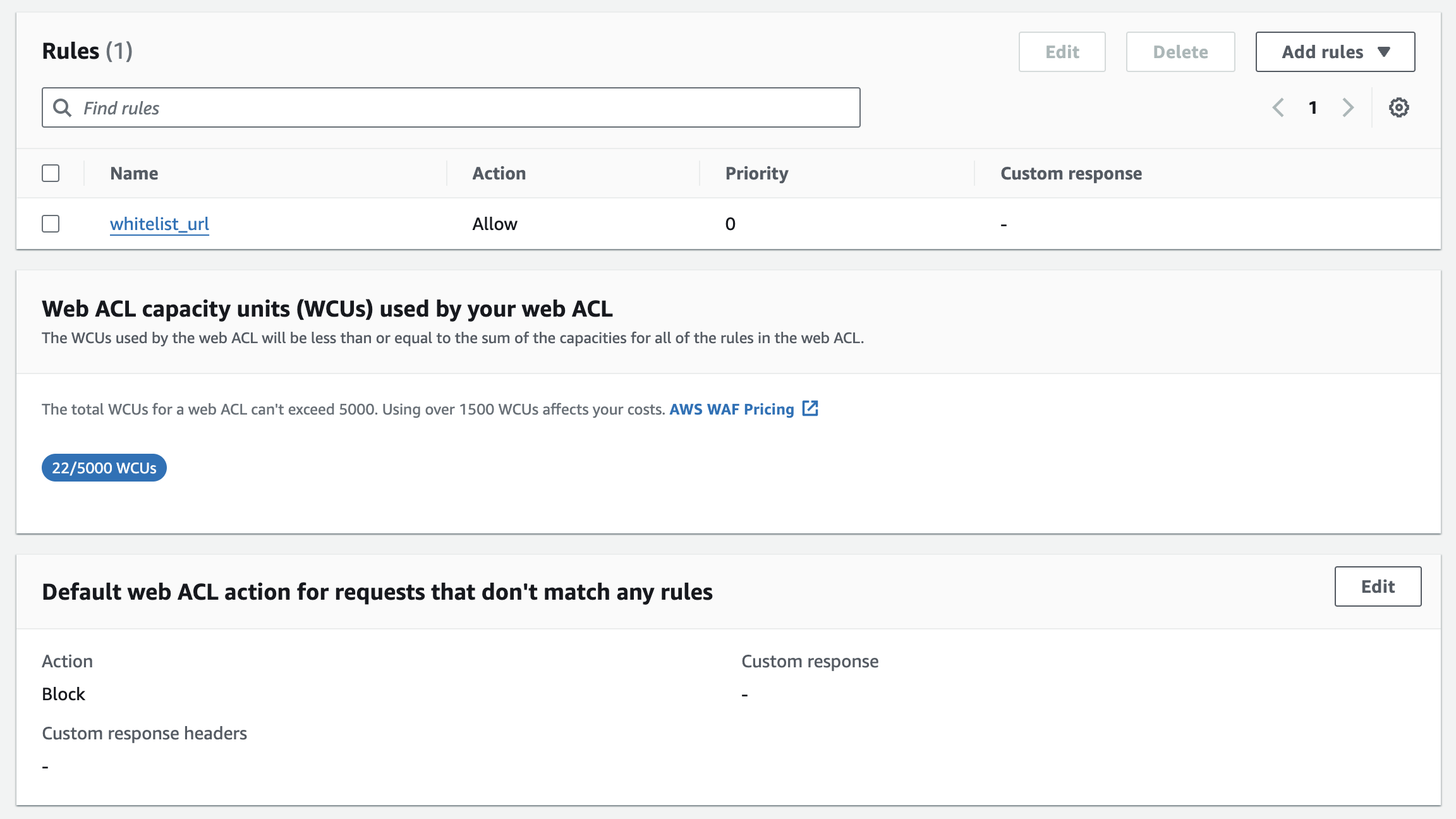Click the Edit button in Rules panel
The width and height of the screenshot is (1456, 819).
coord(1062,52)
